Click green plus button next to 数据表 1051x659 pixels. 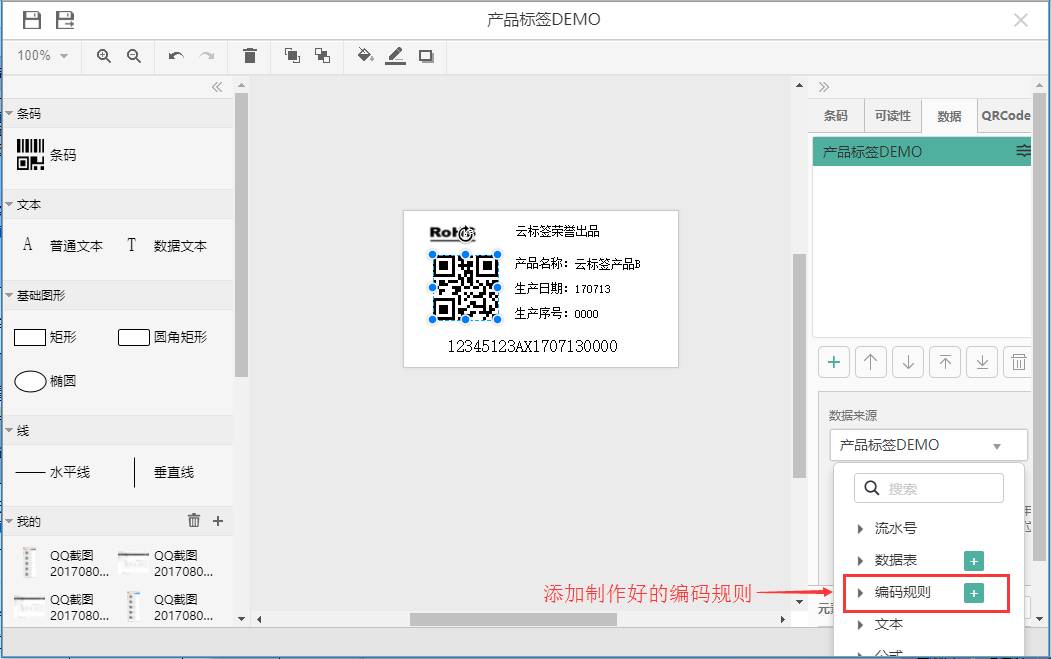pyautogui.click(x=973, y=561)
